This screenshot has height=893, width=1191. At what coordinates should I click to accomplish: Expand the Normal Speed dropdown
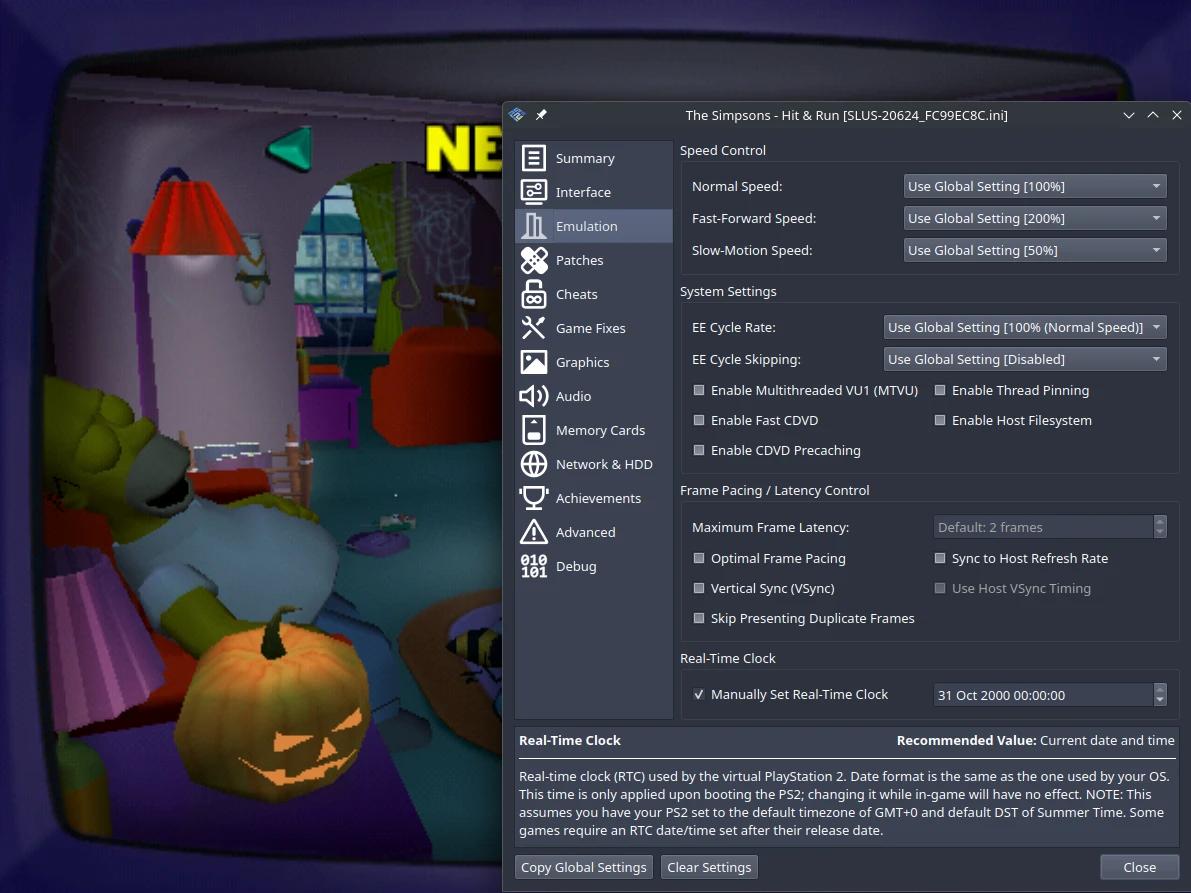(1034, 187)
